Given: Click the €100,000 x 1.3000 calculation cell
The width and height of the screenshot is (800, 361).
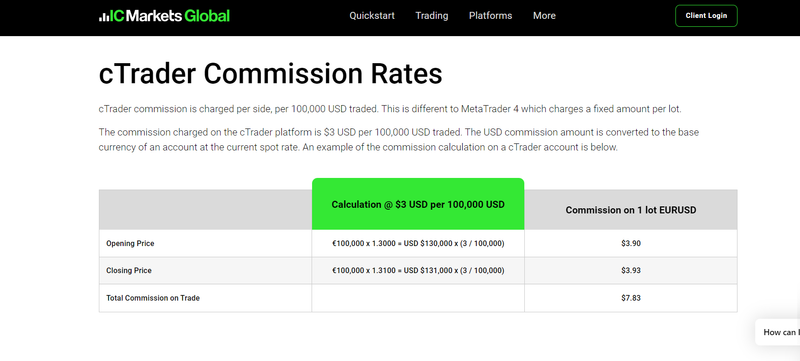Looking at the screenshot, I should [418, 244].
